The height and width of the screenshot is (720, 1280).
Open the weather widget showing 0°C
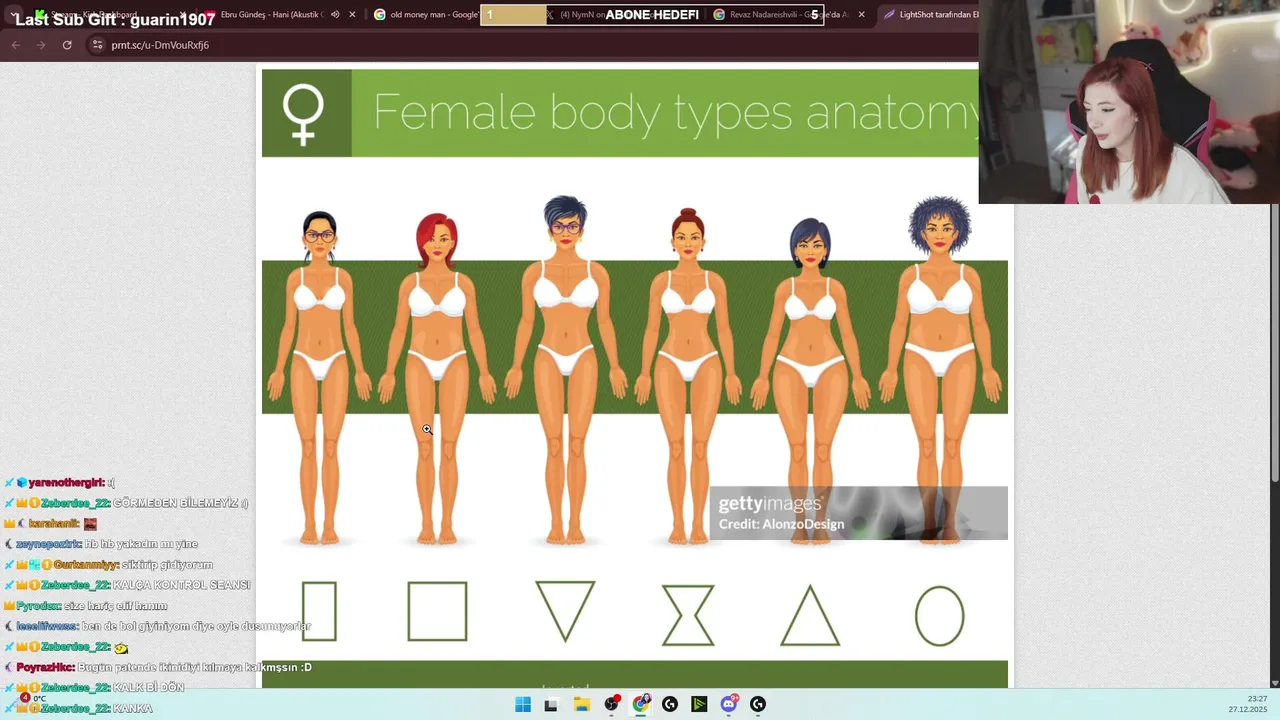33,698
